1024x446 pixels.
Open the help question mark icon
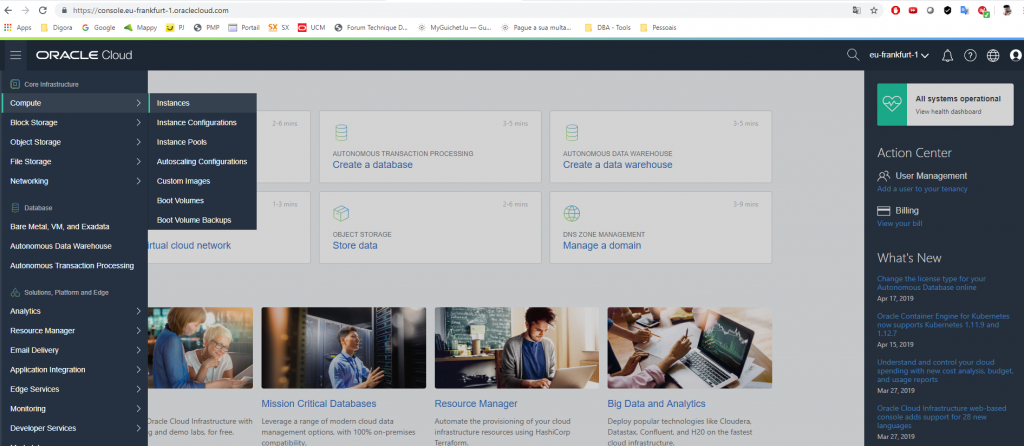(x=970, y=56)
